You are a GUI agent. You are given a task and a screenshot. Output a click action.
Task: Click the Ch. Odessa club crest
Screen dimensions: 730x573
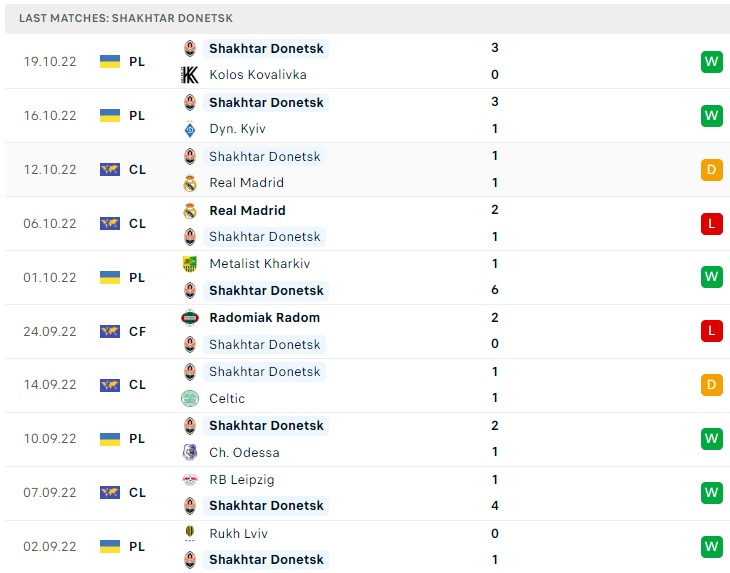pos(190,452)
